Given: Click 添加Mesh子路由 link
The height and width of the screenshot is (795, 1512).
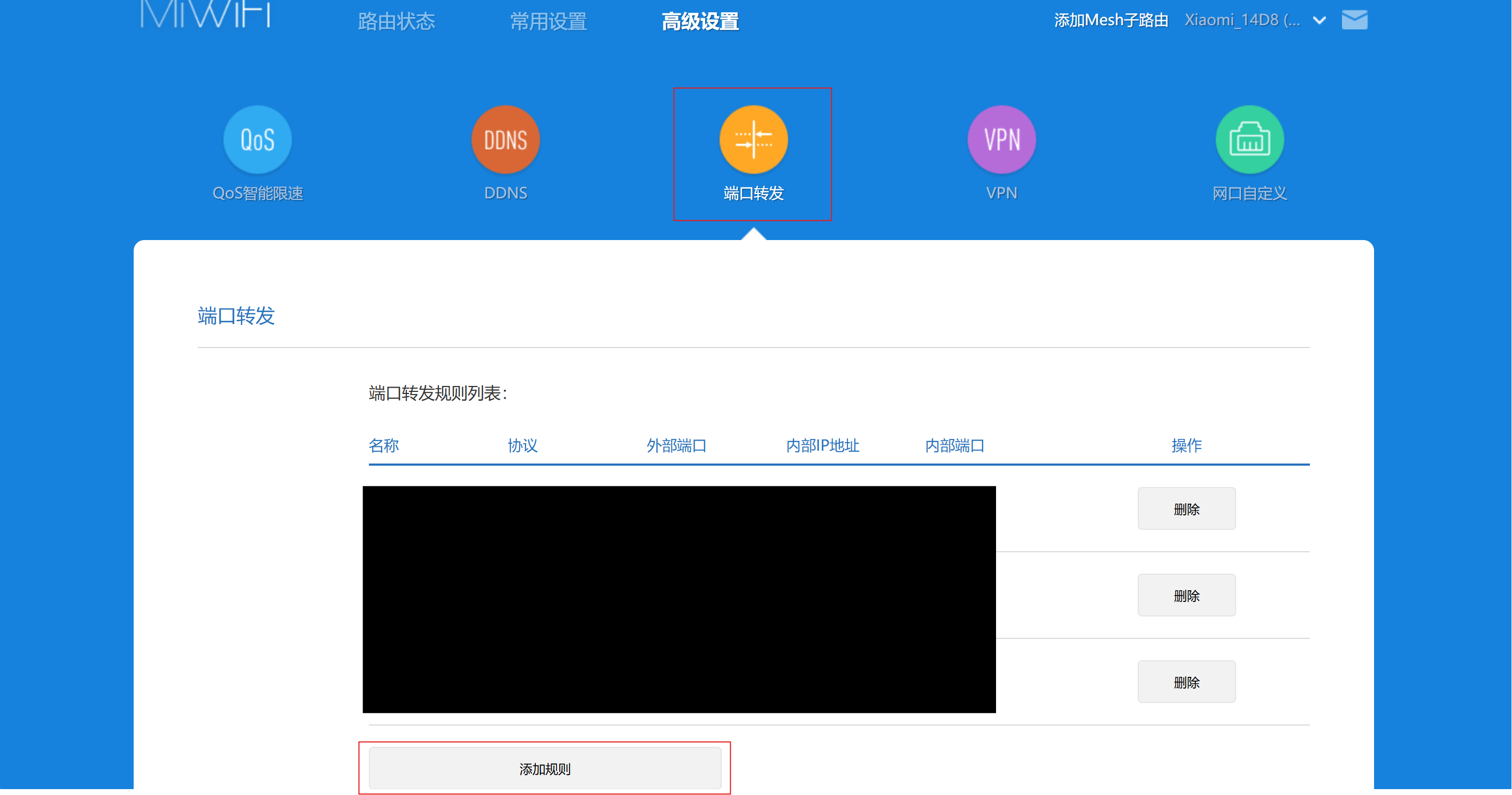Looking at the screenshot, I should click(1110, 20).
